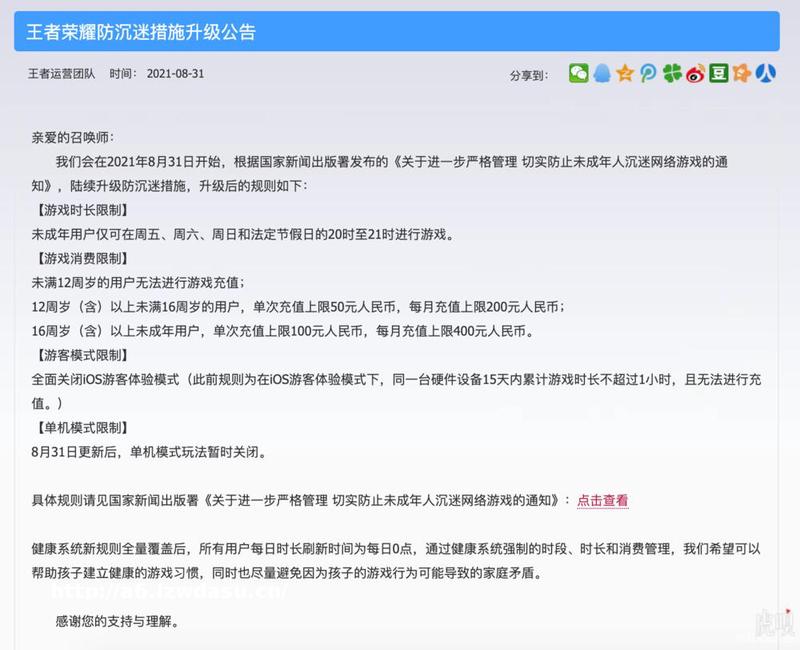Share the announcement to Douban
The width and height of the screenshot is (800, 650).
[718, 73]
